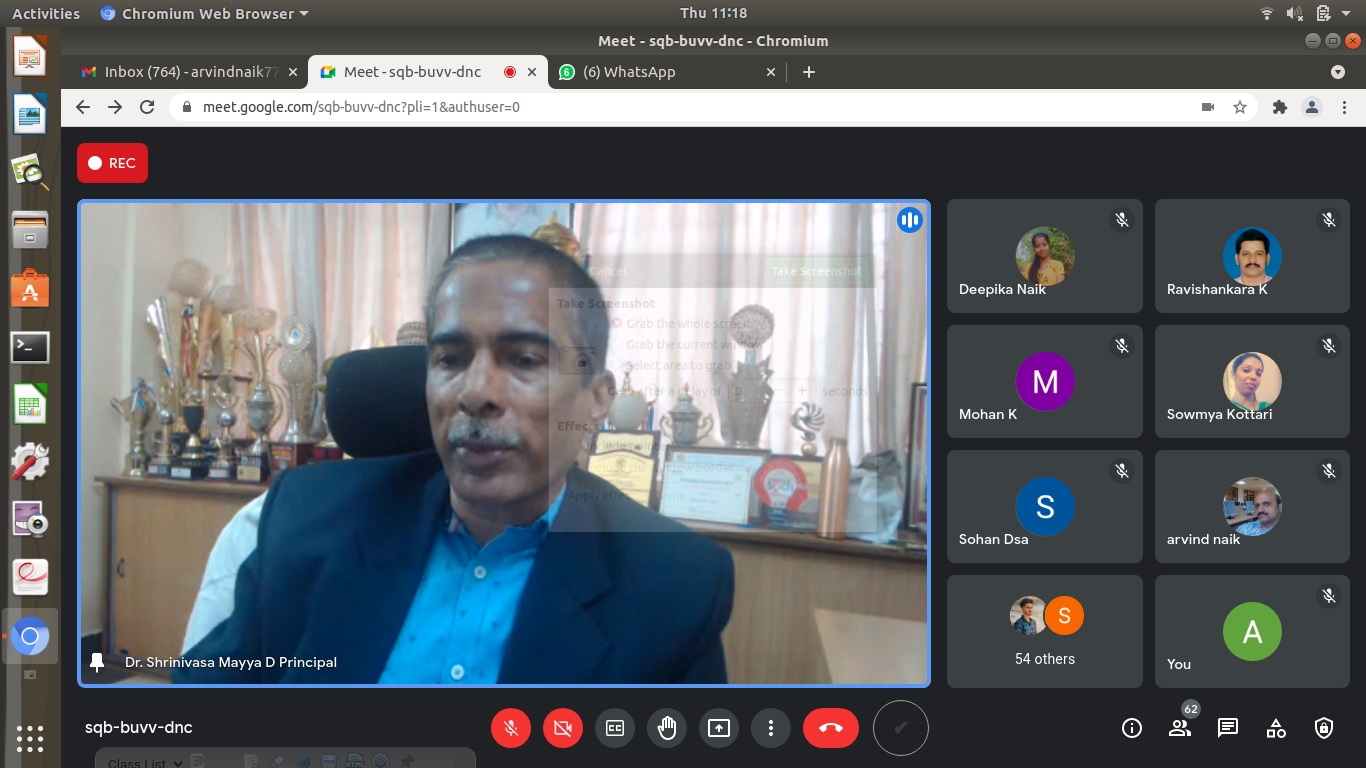Screen dimensions: 1366x768
Task: Toggle closed captions button
Action: click(615, 728)
